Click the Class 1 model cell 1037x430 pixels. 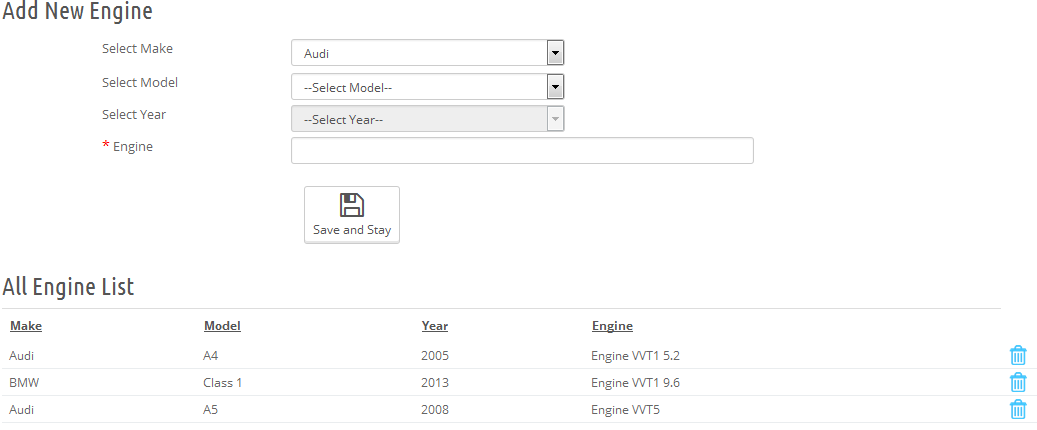tap(222, 382)
